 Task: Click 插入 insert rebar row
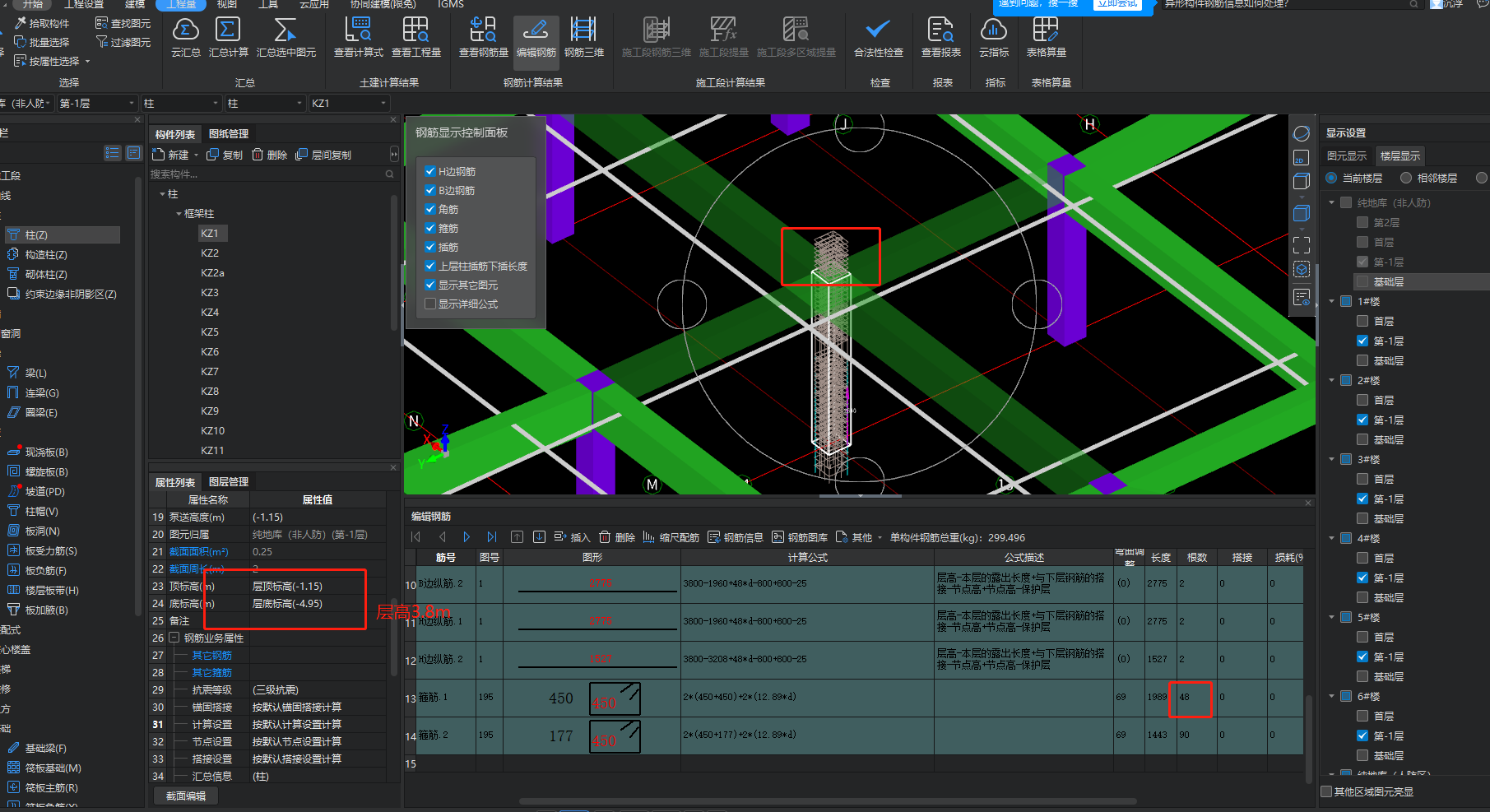tap(572, 537)
